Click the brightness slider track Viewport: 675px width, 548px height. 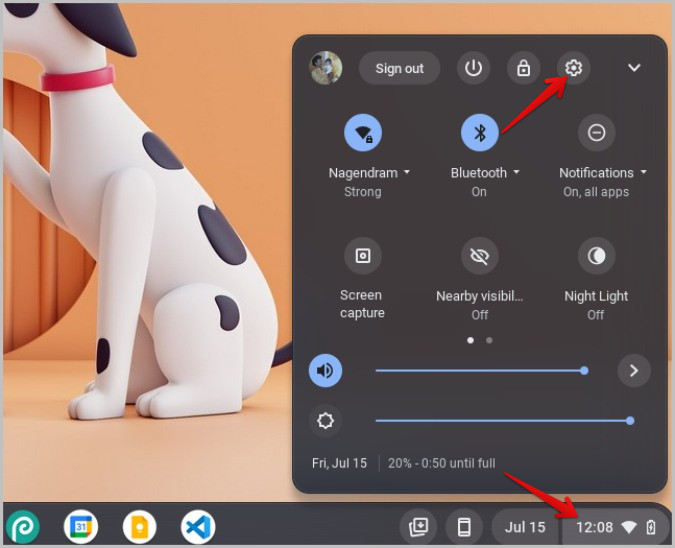coord(505,421)
